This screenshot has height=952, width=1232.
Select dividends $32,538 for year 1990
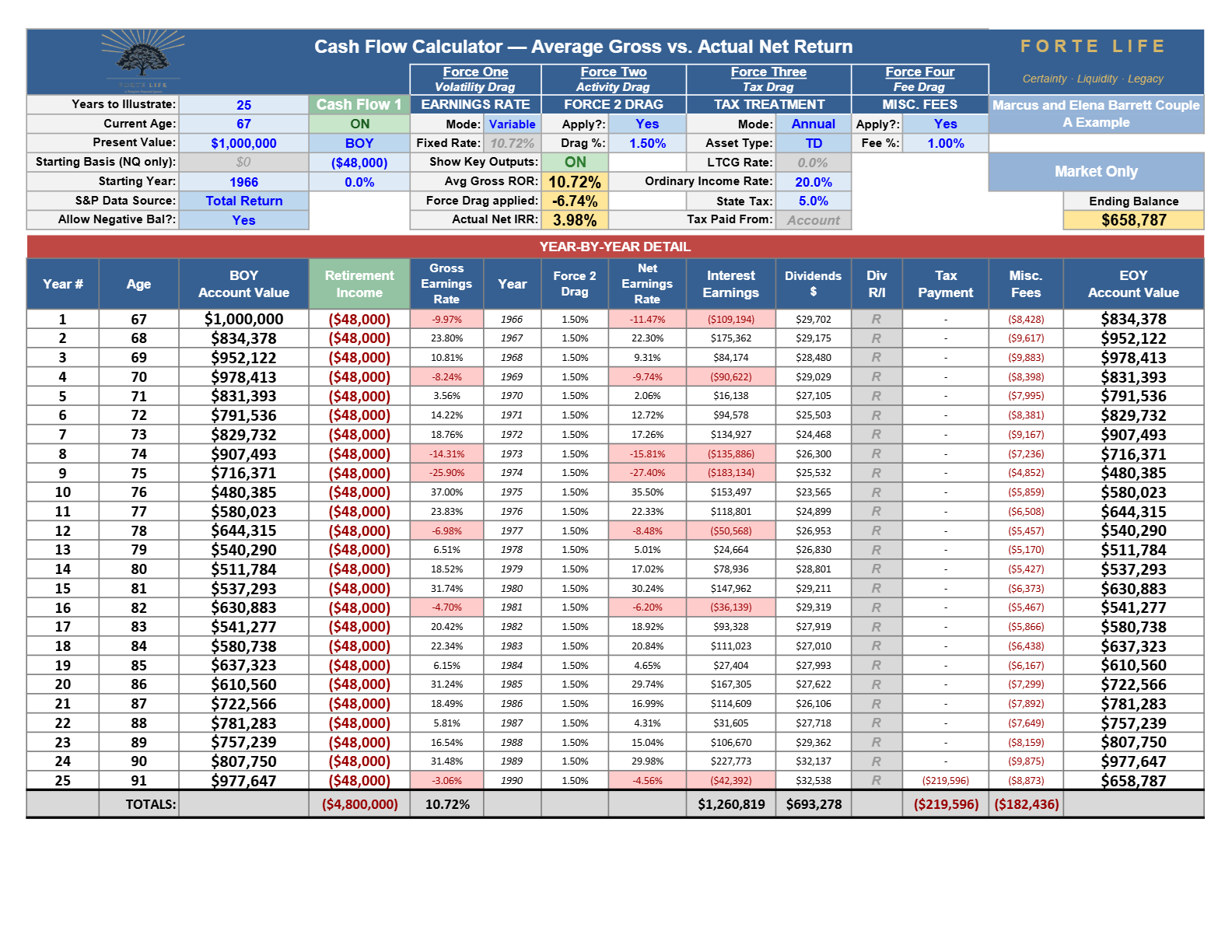pyautogui.click(x=813, y=780)
